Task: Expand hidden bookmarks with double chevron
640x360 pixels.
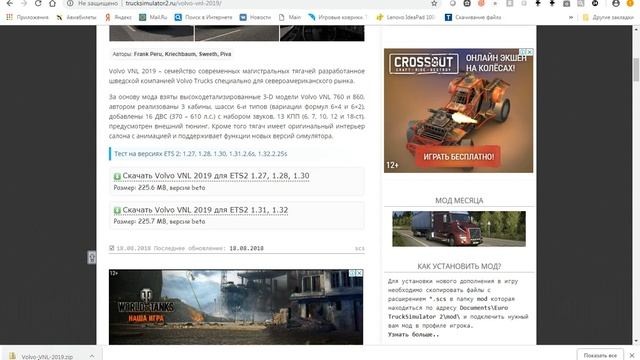Action: tap(571, 17)
